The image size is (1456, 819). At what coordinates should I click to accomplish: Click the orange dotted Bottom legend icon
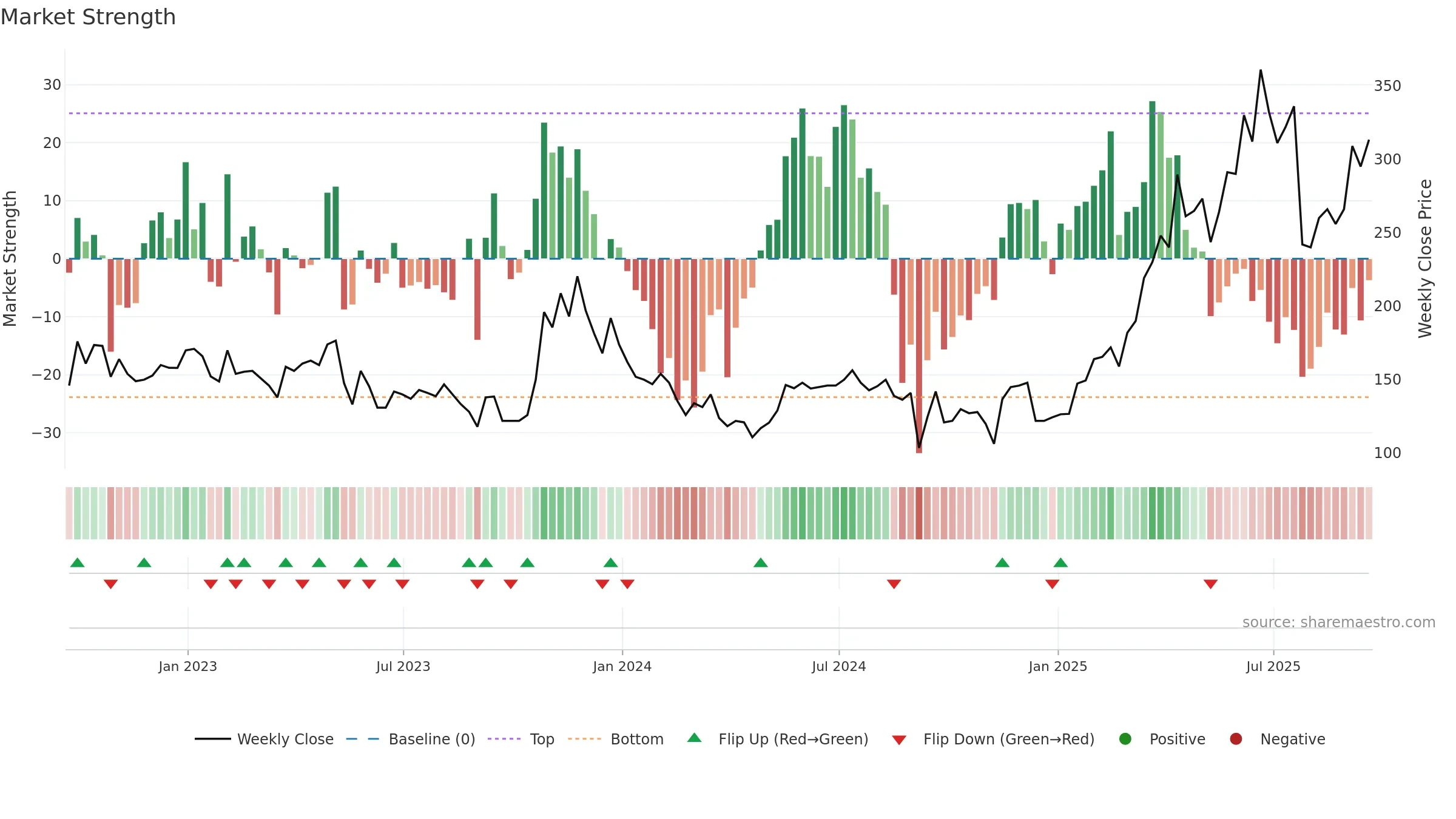tap(585, 739)
